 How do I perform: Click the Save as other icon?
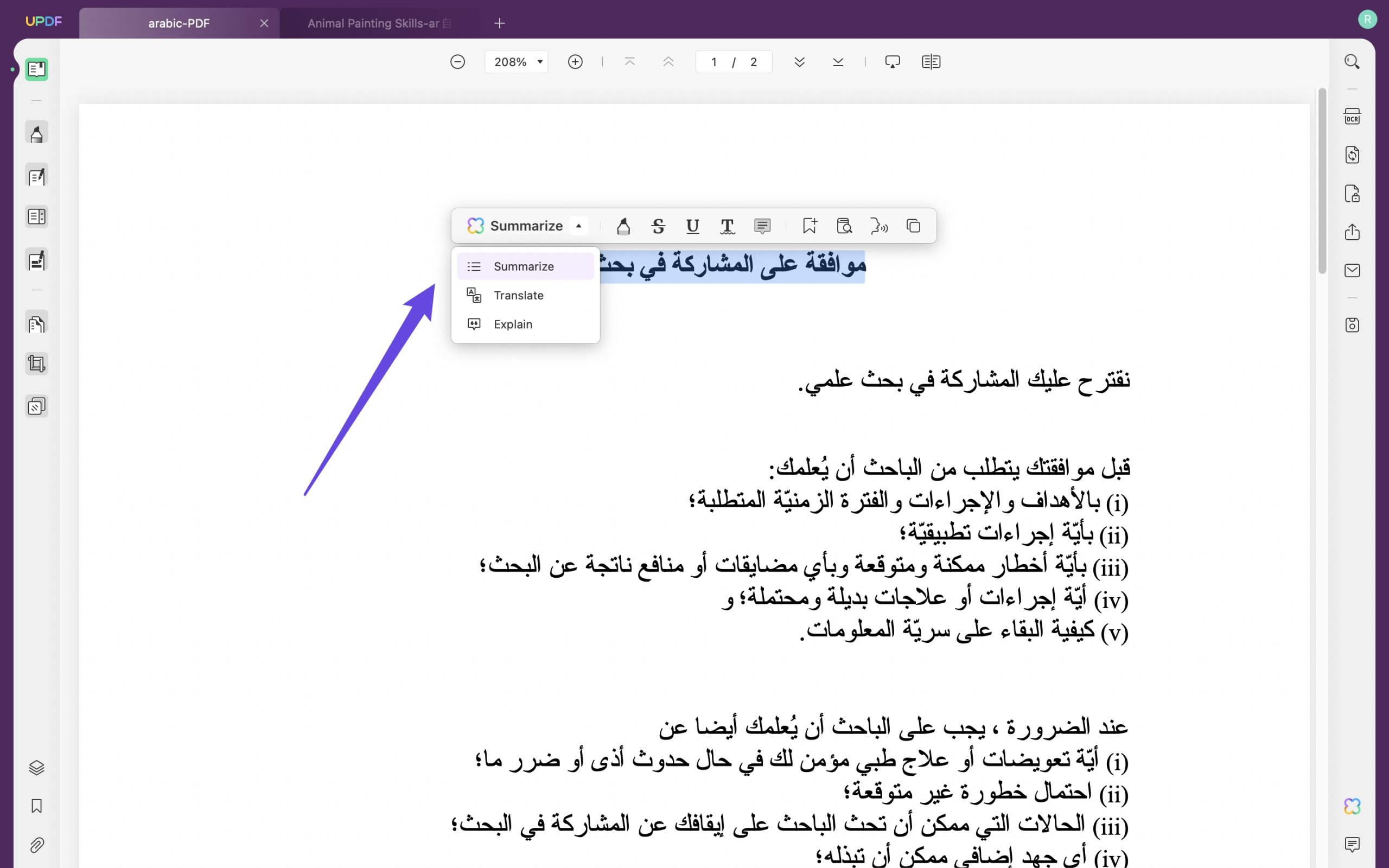click(1352, 325)
